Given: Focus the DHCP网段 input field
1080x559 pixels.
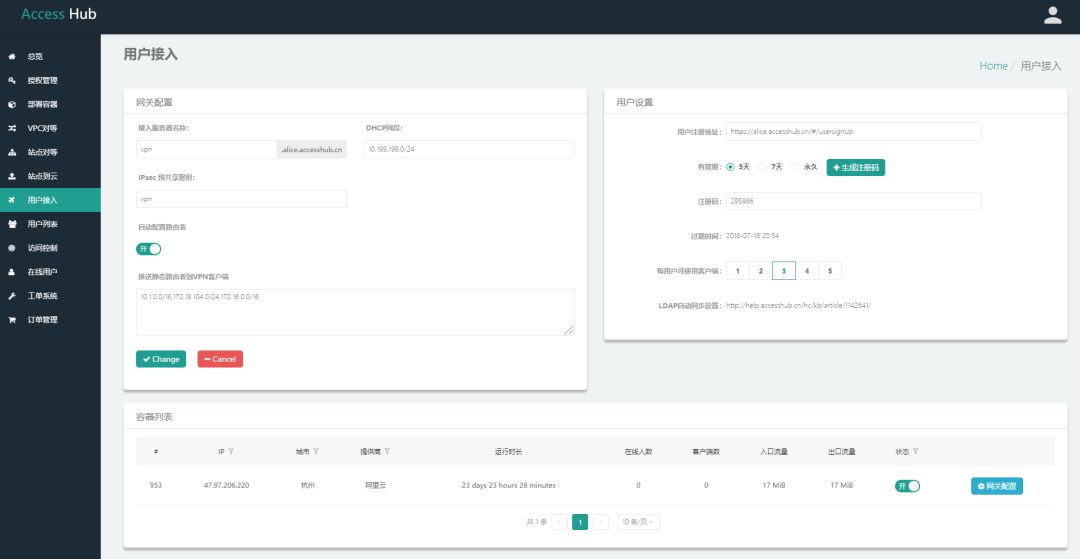Looking at the screenshot, I should click(x=469, y=149).
